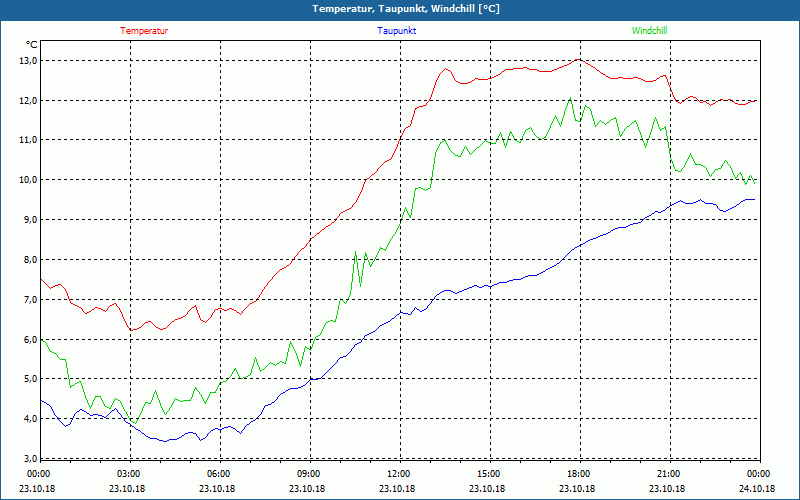Viewport: 800px width, 500px height.
Task: Click the °C unit label on the y-axis
Action: click(x=31, y=45)
